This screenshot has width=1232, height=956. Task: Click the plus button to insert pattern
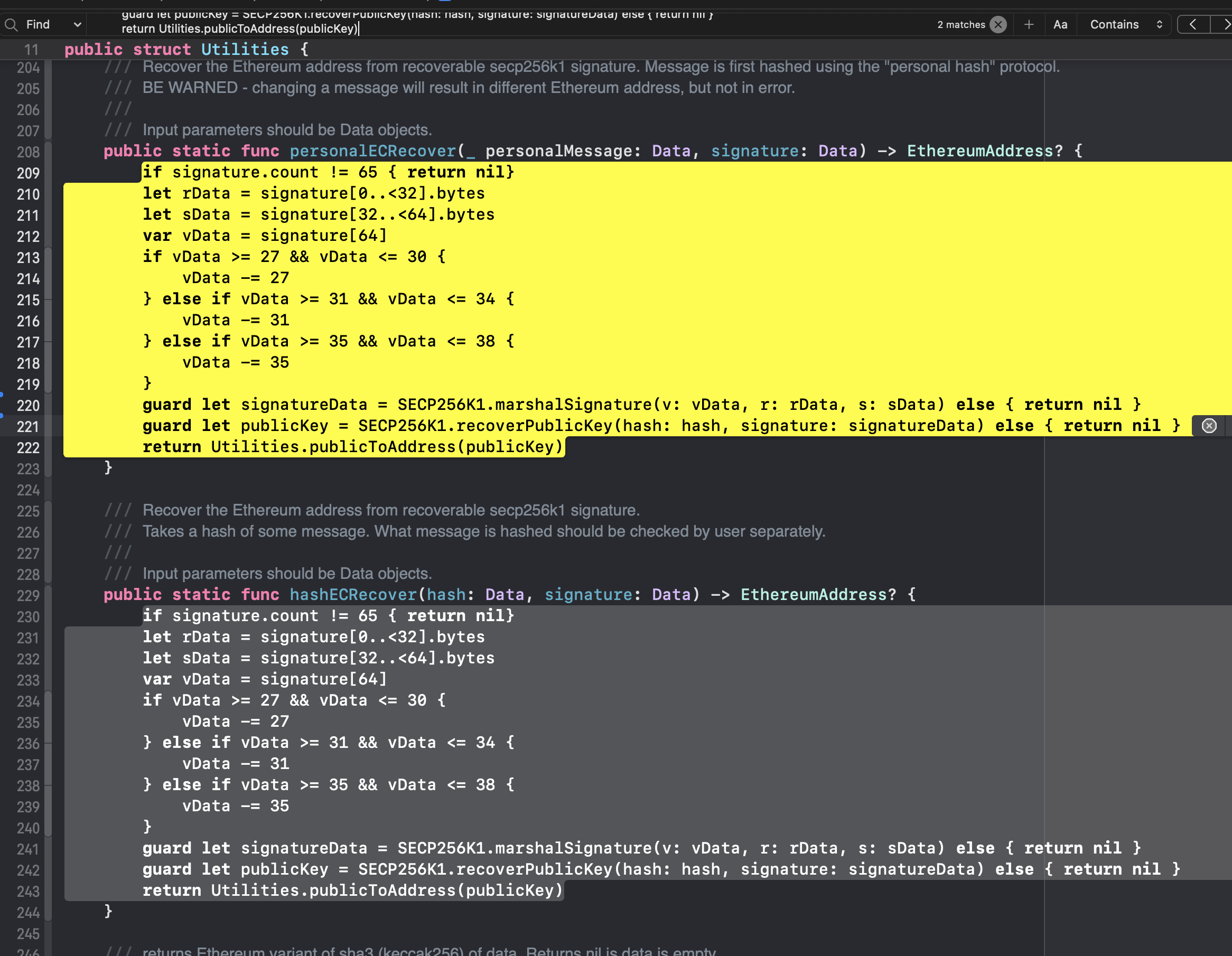tap(1029, 24)
